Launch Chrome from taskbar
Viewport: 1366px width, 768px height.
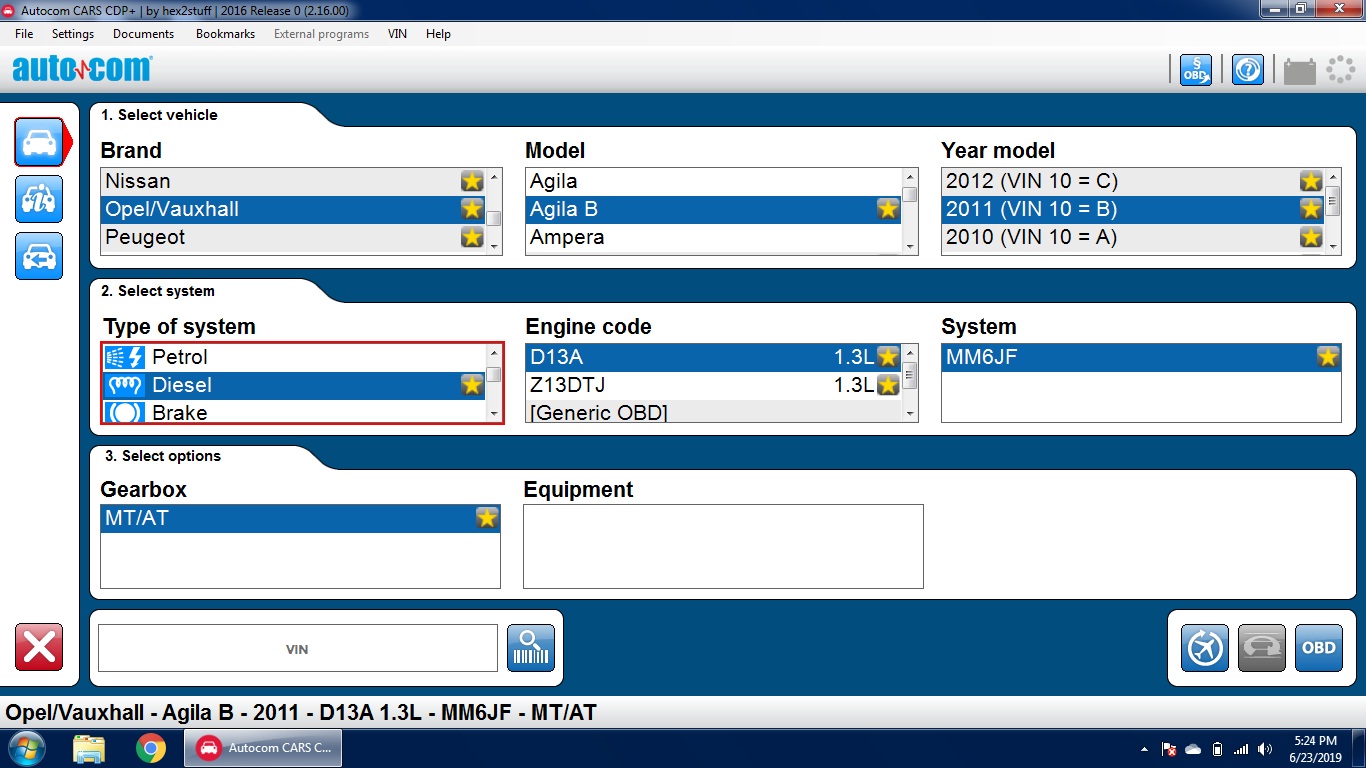pos(151,748)
